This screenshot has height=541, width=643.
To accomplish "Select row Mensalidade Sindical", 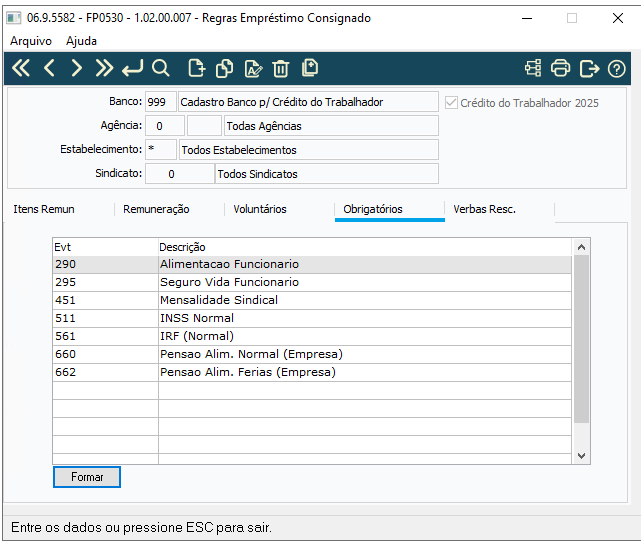I will coord(312,300).
